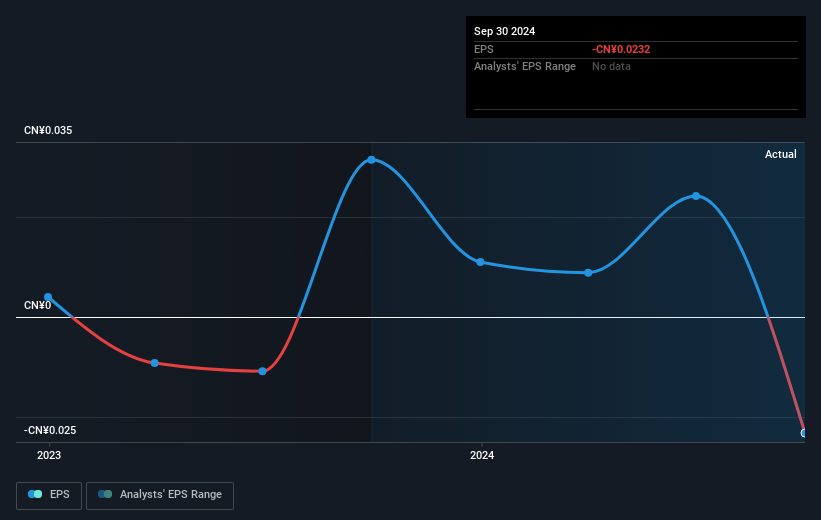Click the No data value in tooltip
821x520 pixels.
point(611,67)
